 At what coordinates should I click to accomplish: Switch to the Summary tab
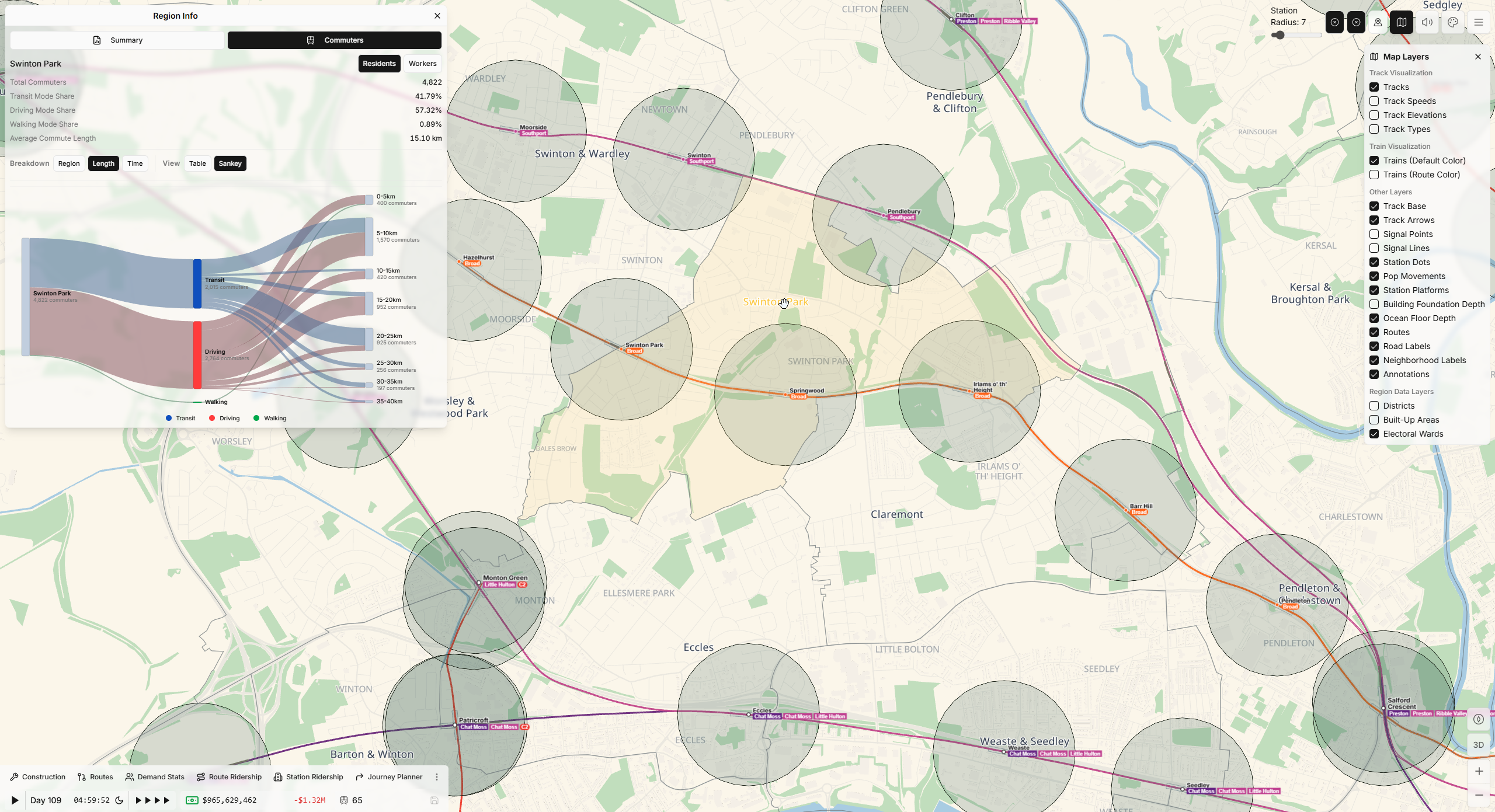click(x=117, y=40)
